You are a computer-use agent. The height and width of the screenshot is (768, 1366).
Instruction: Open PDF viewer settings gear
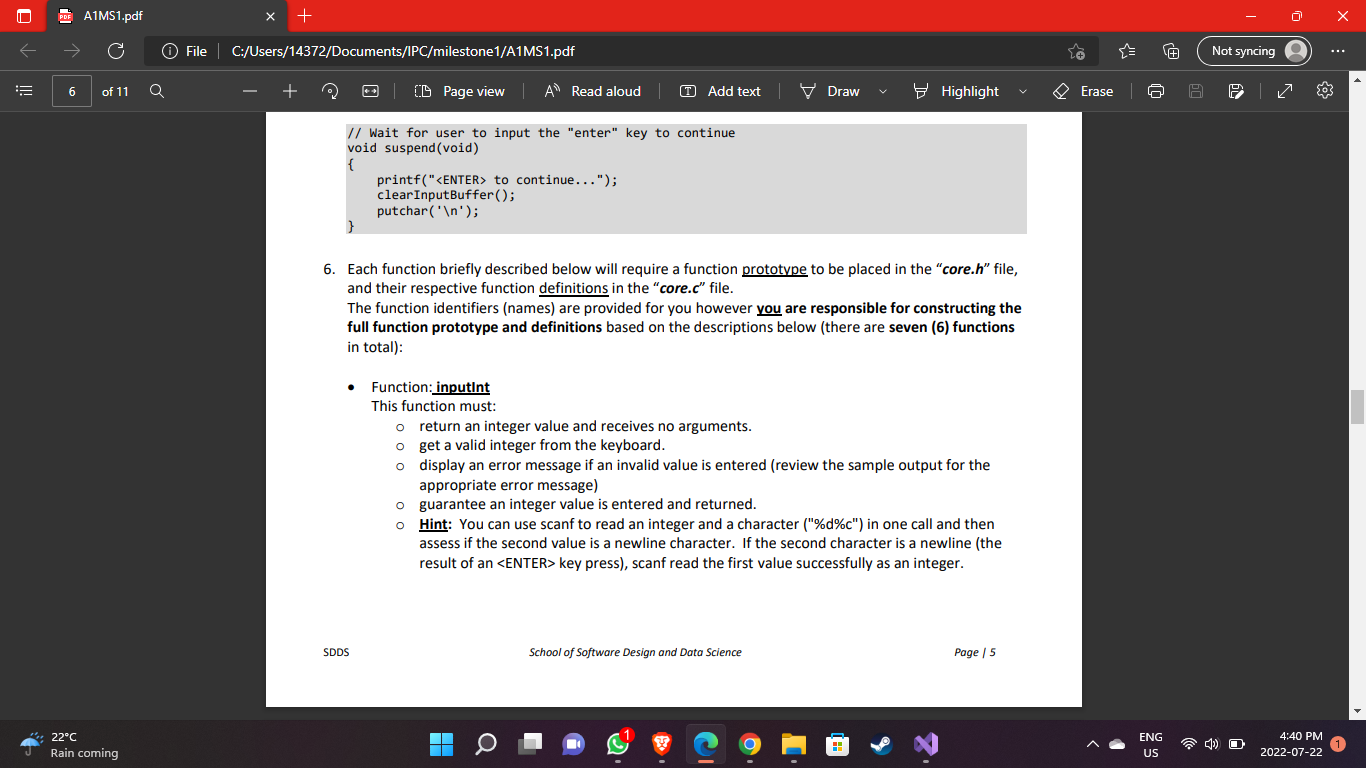coord(1324,91)
